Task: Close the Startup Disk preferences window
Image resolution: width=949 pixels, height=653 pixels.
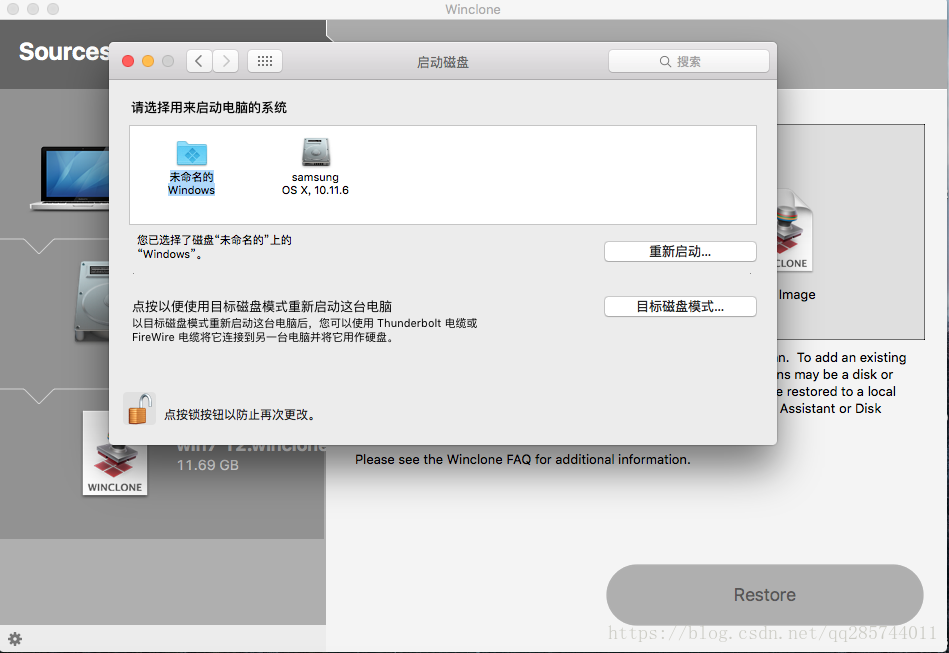Action: (x=128, y=61)
